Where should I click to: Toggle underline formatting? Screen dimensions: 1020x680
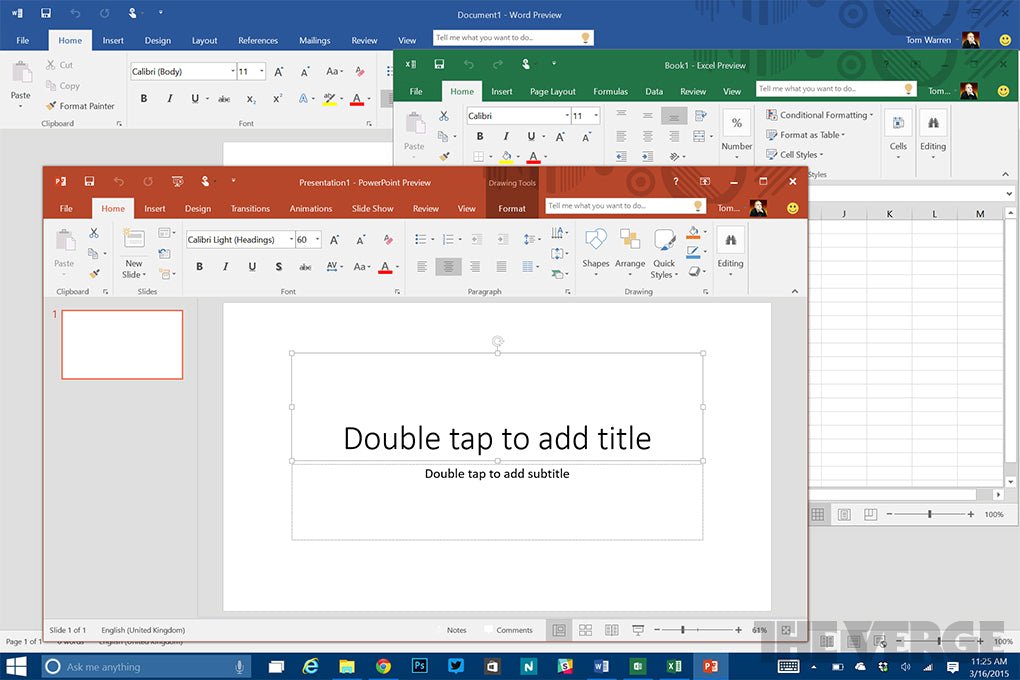point(252,266)
